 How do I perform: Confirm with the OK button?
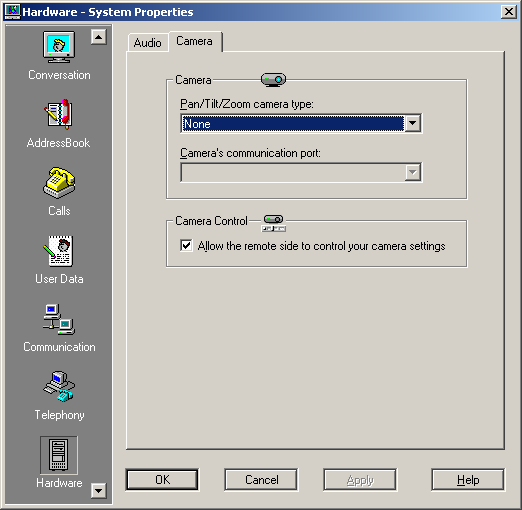(162, 480)
